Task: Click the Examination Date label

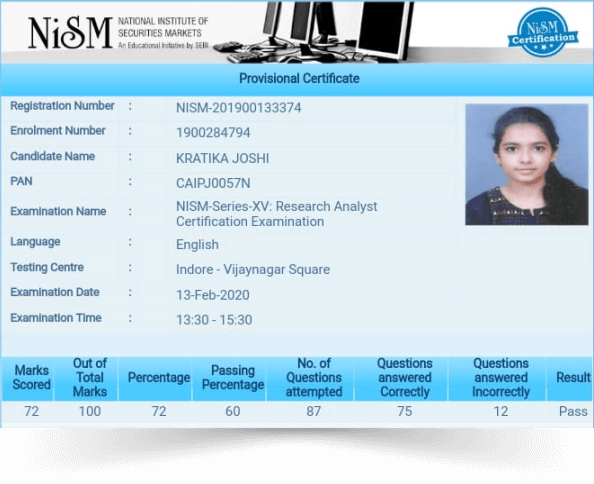Action: pyautogui.click(x=55, y=292)
